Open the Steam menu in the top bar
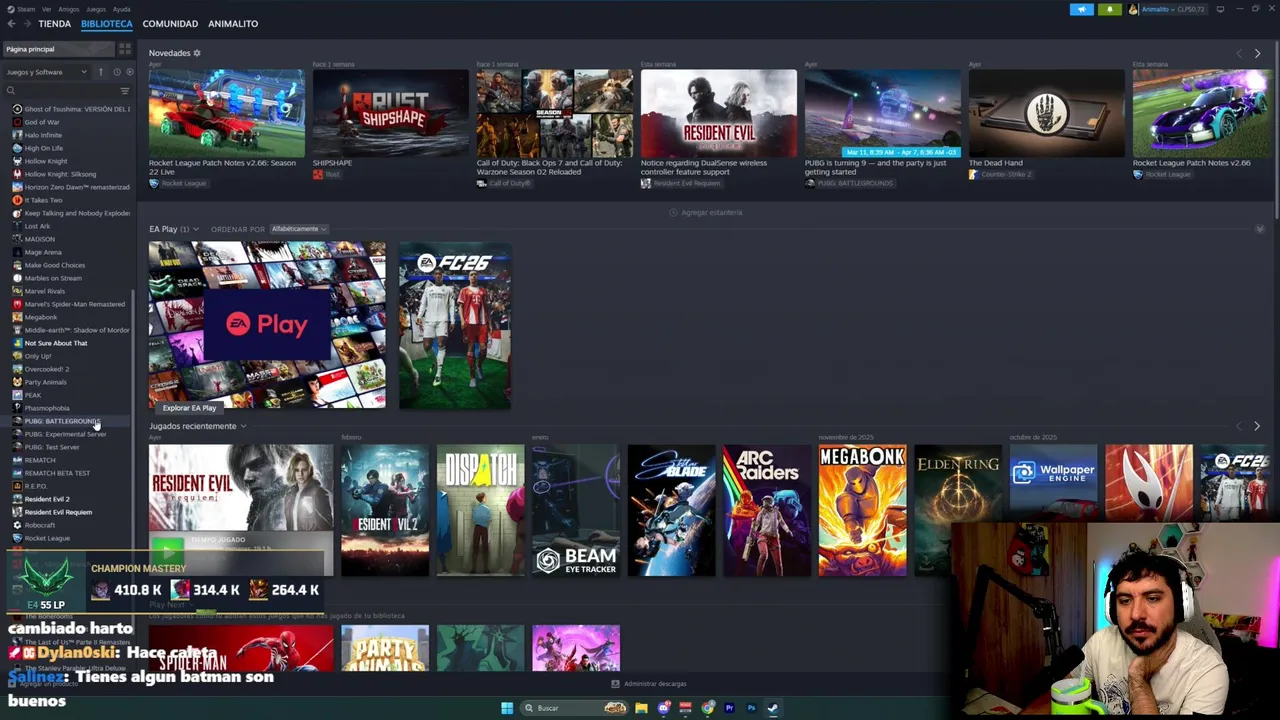Image resolution: width=1280 pixels, height=720 pixels. [24, 9]
